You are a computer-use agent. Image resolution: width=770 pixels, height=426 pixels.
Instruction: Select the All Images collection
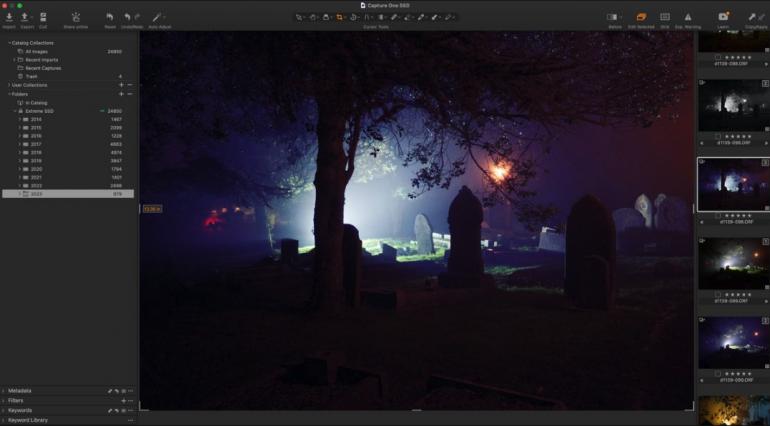coord(68,51)
